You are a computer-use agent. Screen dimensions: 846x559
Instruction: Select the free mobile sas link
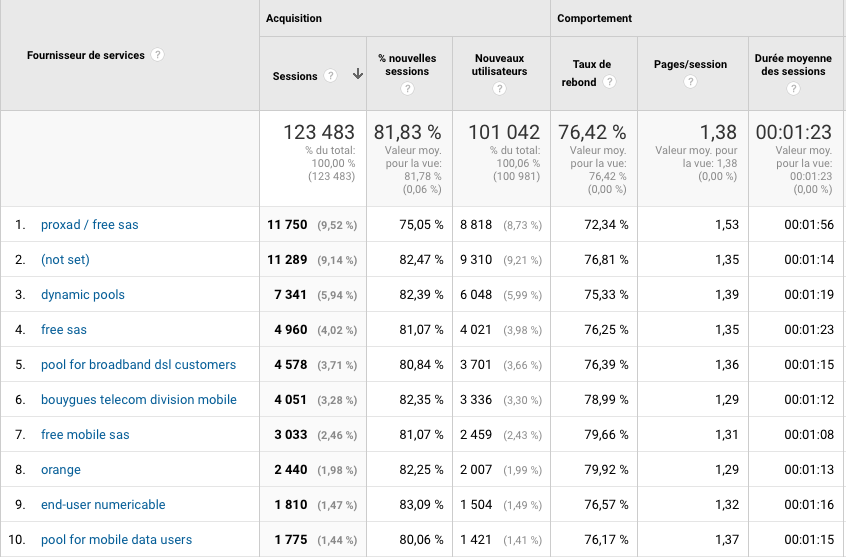click(85, 435)
